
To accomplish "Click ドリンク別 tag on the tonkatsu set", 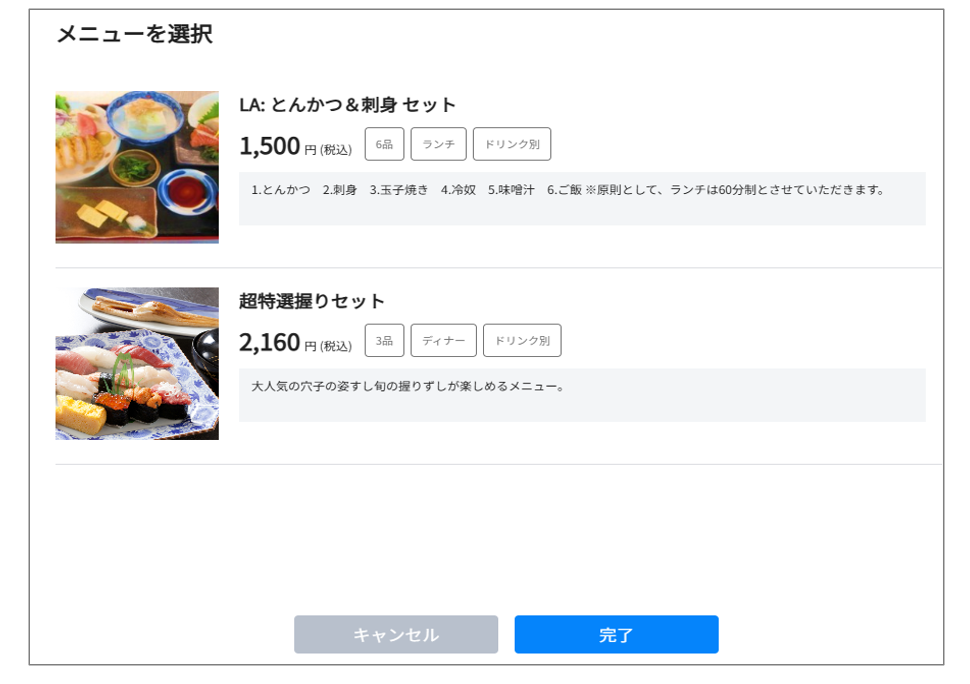I will pos(512,144).
